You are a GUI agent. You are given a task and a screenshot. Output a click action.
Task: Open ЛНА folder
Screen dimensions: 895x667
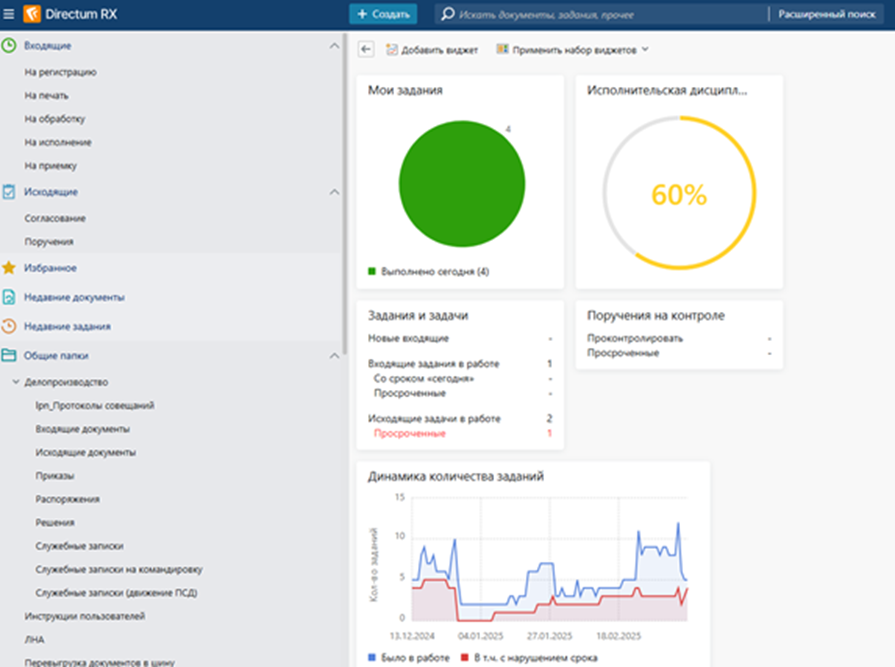34,639
